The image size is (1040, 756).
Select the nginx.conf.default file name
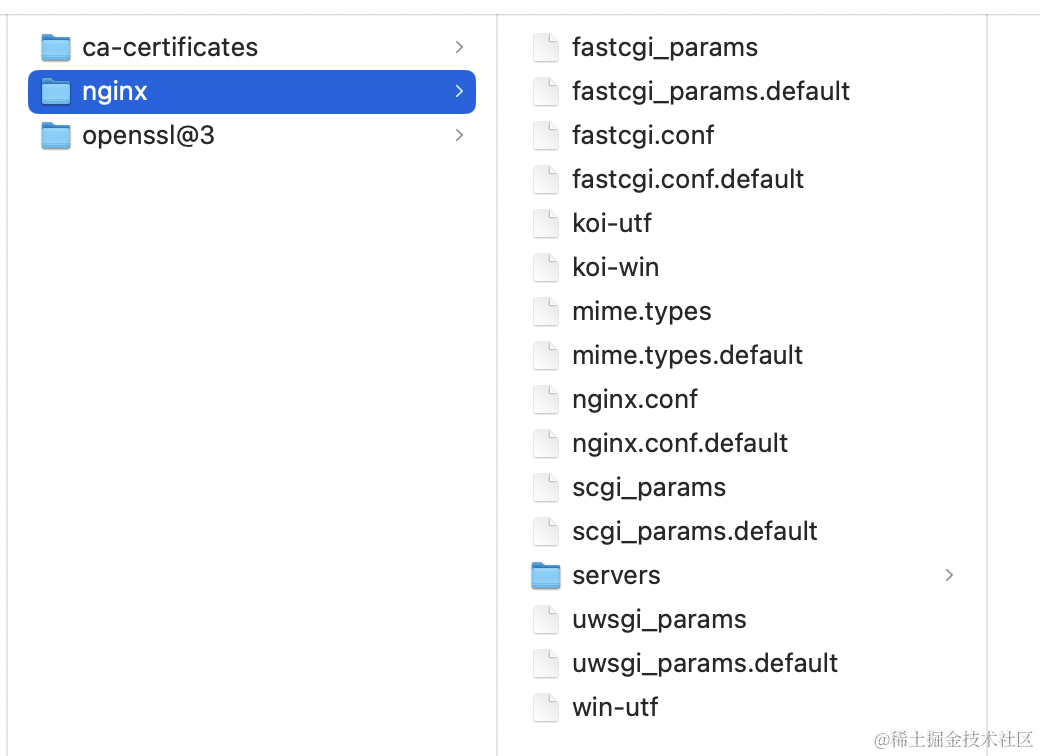tap(680, 444)
